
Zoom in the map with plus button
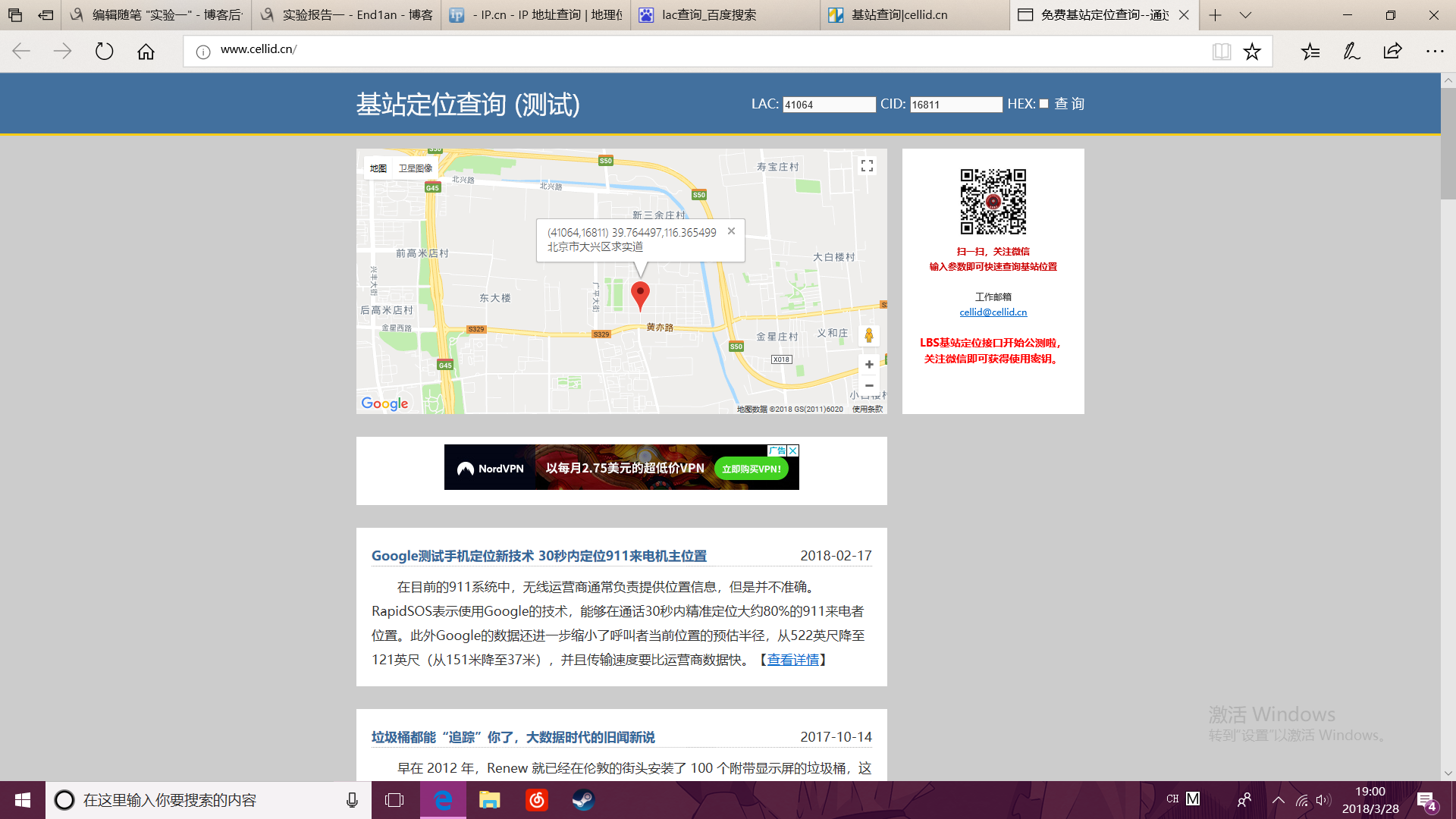869,365
